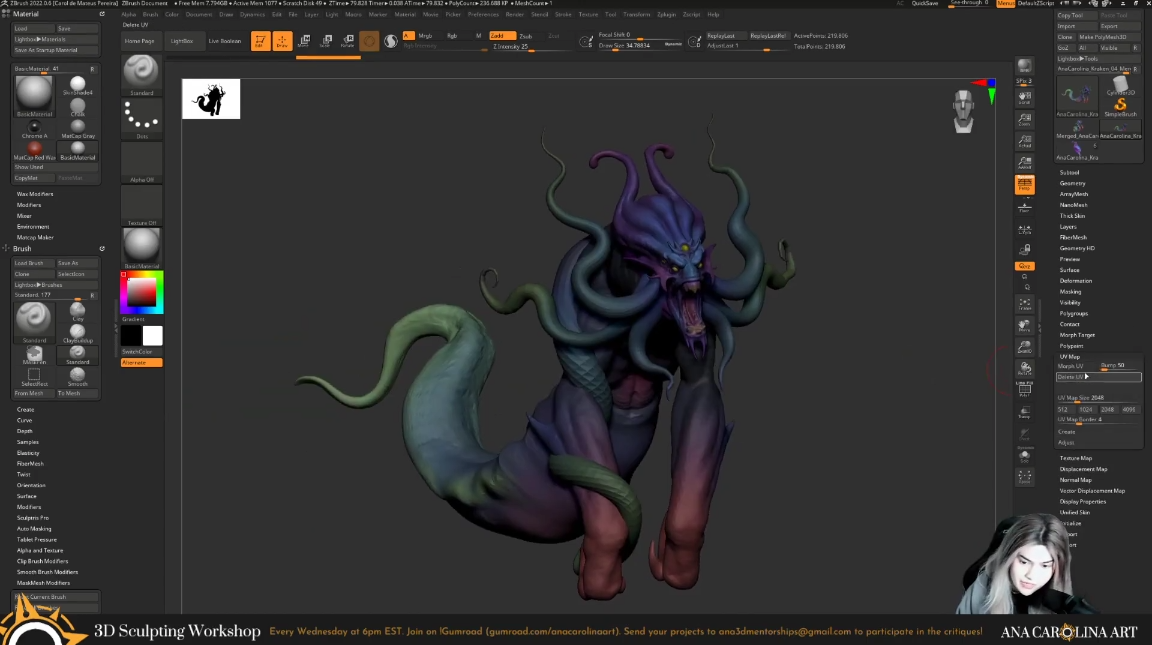Select the SelectRect brush icon

(x=34, y=376)
